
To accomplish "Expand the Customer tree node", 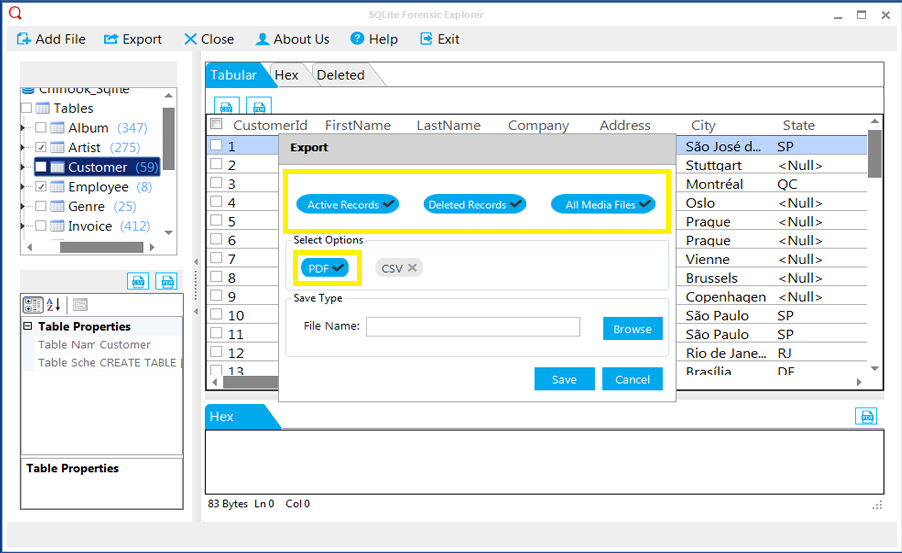I will click(23, 167).
